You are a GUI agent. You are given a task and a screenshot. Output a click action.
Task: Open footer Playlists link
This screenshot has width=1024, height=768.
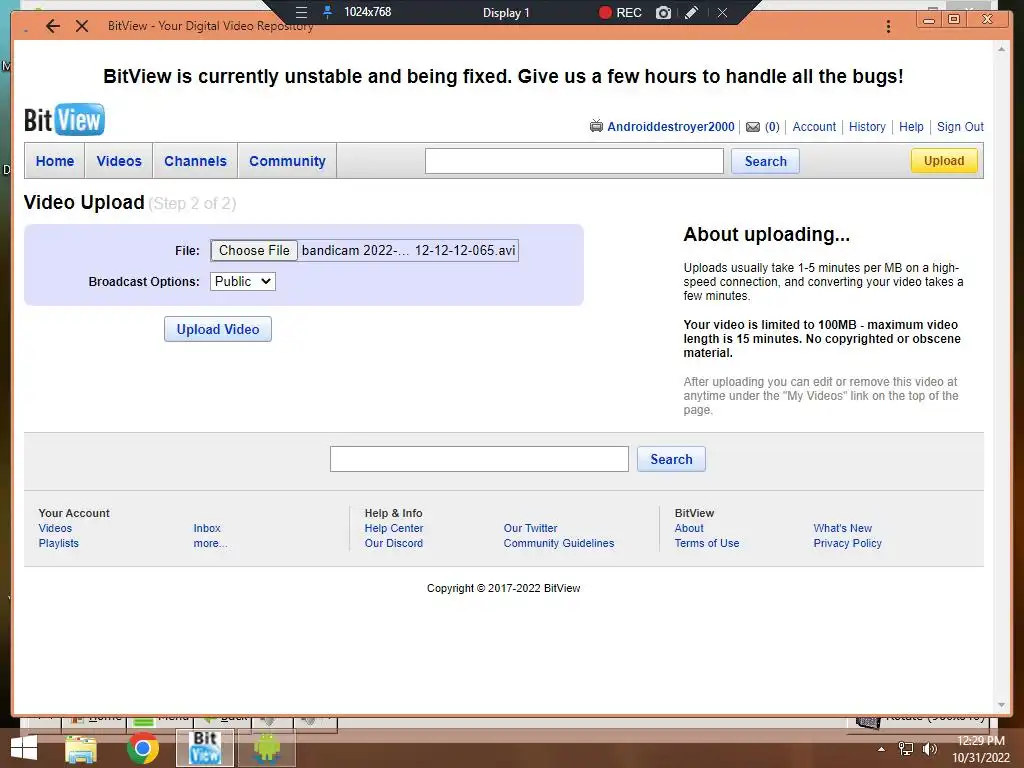(58, 543)
